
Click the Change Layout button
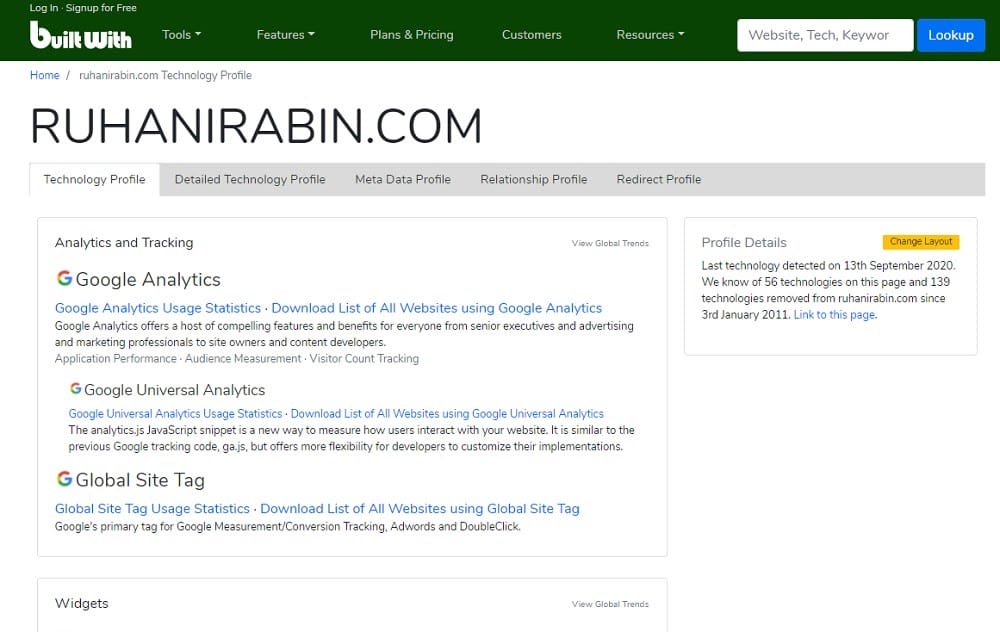pos(920,241)
